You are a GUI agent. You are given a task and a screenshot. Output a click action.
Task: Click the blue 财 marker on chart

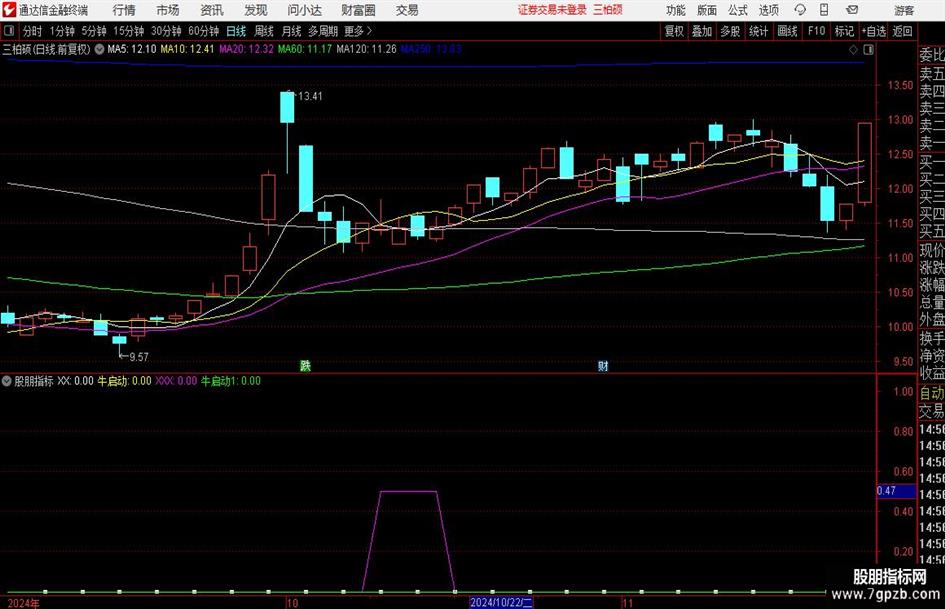coord(603,365)
